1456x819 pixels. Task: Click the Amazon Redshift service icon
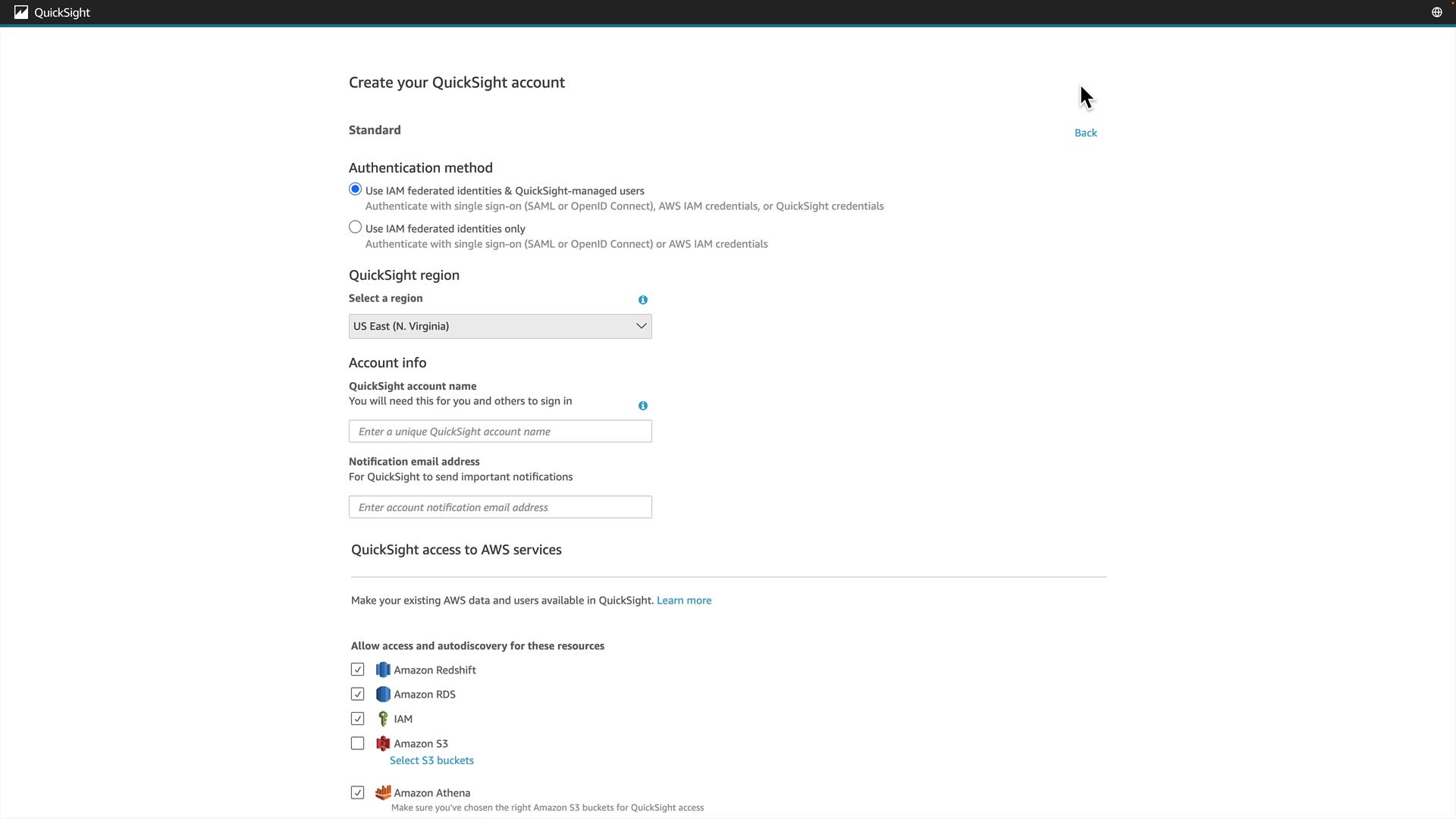pyautogui.click(x=383, y=670)
